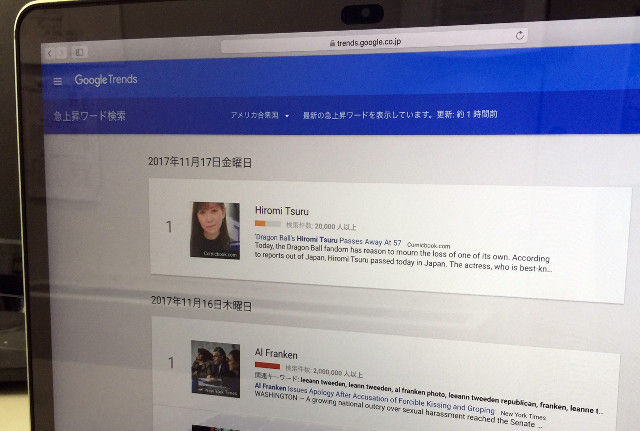Screen dimensions: 640x431
Task: Click related keyword leeann tweeden
Action: pyautogui.click(x=323, y=382)
